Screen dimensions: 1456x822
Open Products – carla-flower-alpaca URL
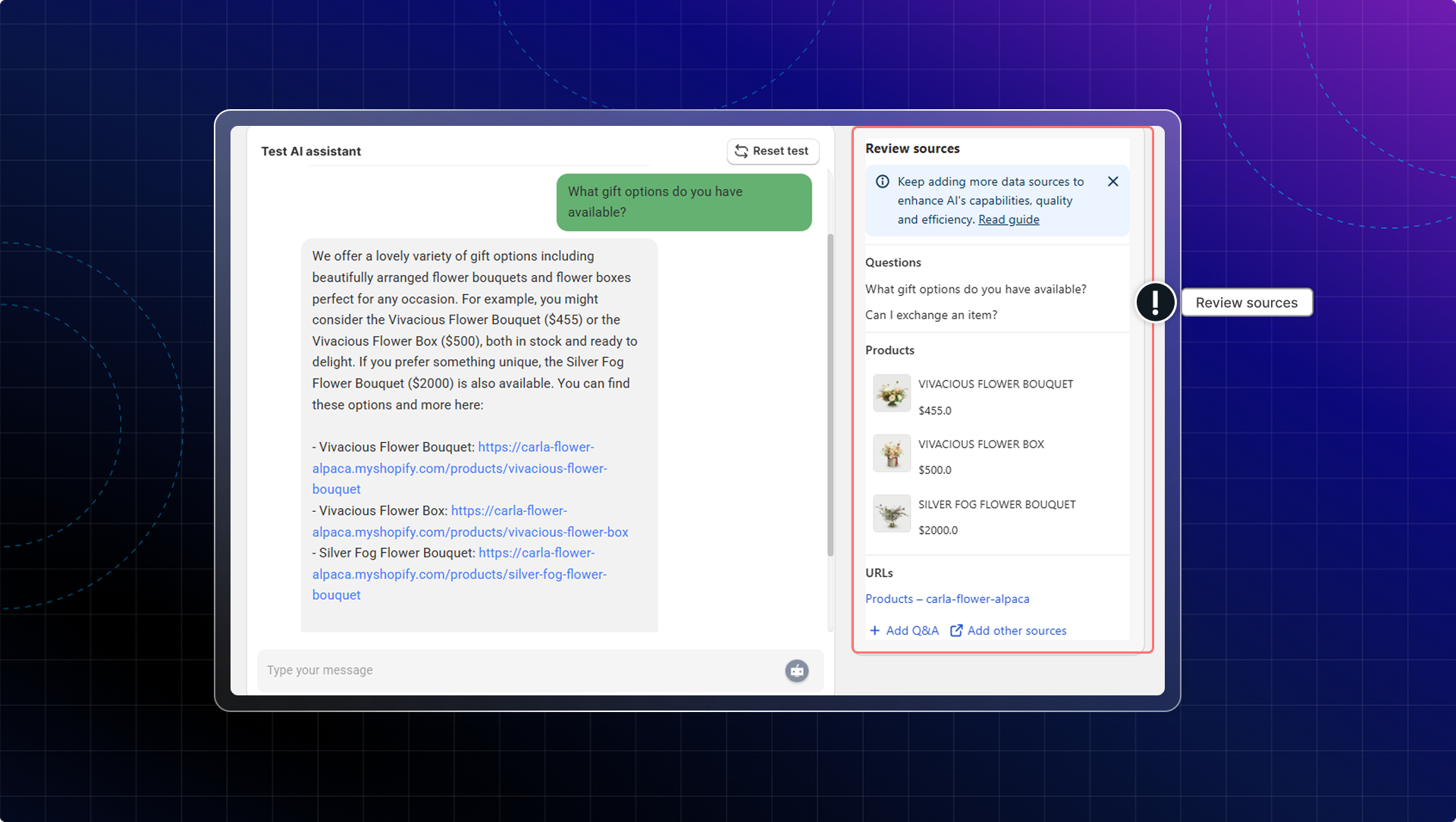pyautogui.click(x=946, y=599)
